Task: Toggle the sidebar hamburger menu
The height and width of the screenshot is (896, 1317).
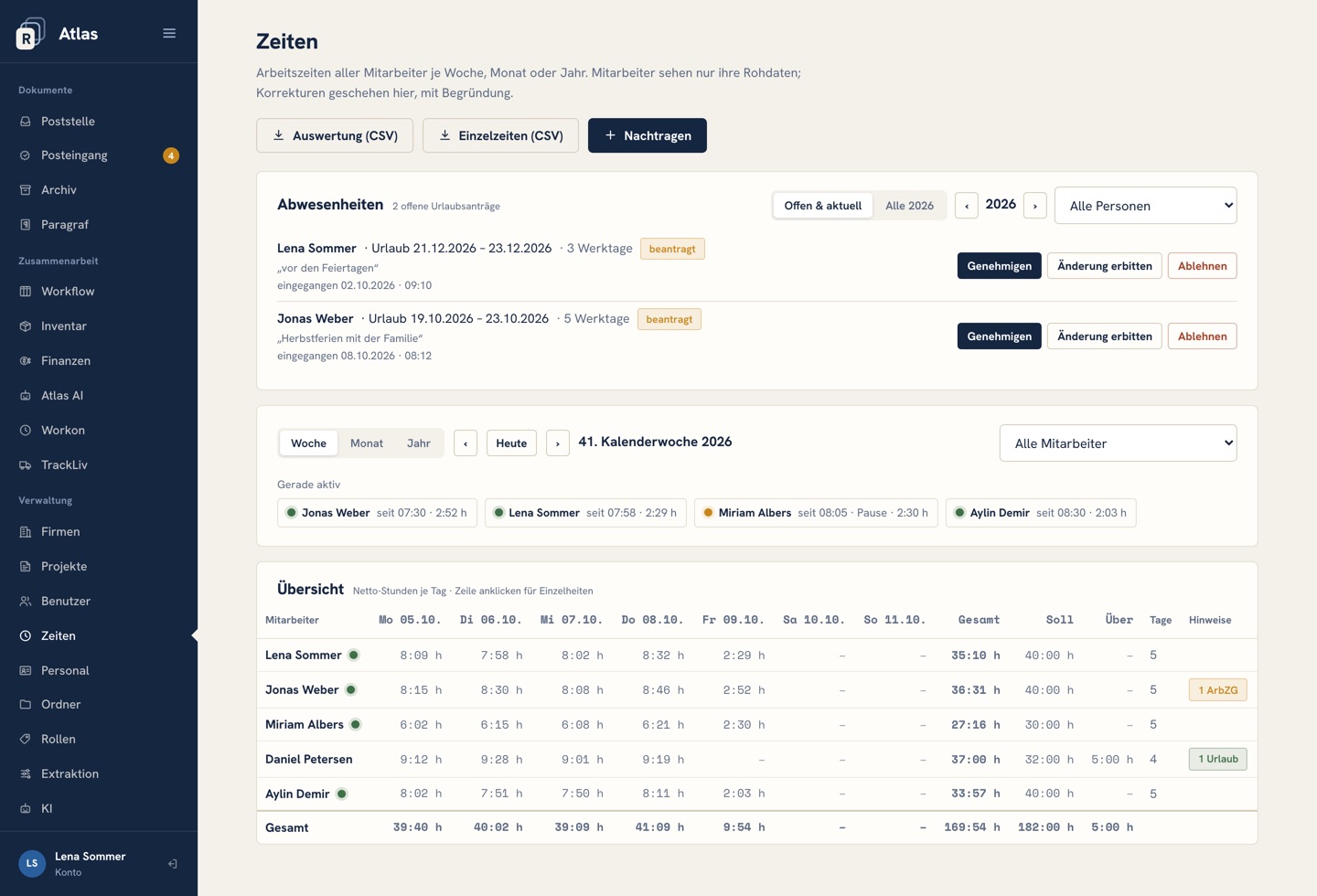Action: point(169,33)
